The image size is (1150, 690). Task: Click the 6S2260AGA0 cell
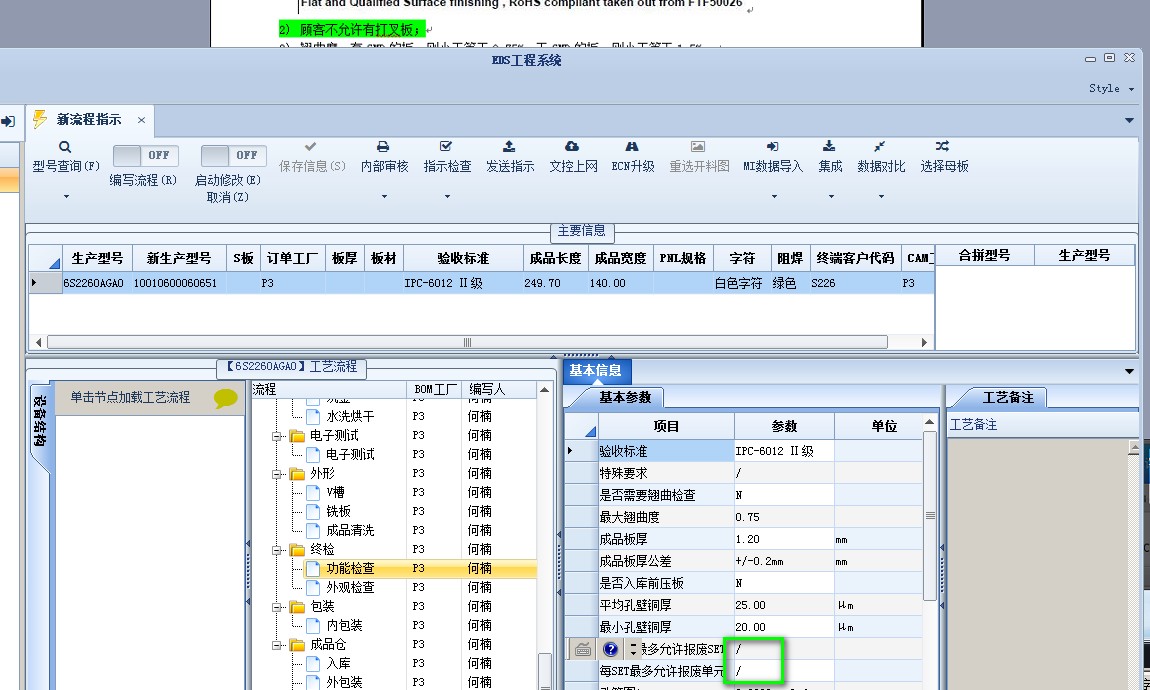tap(97, 283)
